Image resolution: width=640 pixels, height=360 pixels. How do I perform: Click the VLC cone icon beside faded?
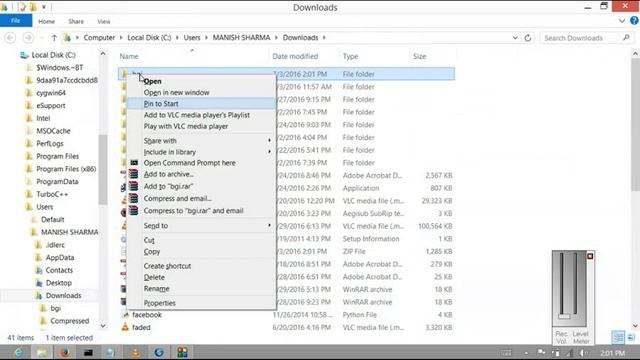[x=125, y=327]
